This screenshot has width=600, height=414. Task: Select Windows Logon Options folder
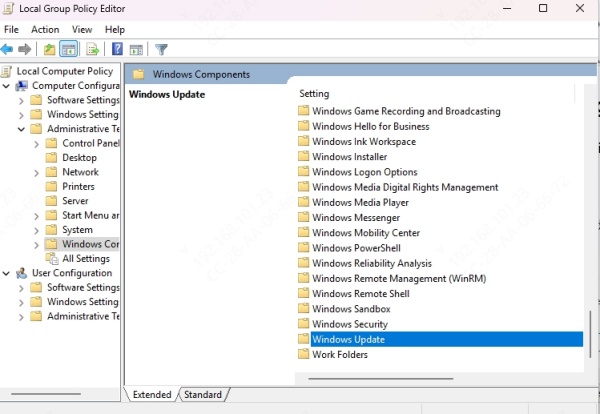click(365, 172)
